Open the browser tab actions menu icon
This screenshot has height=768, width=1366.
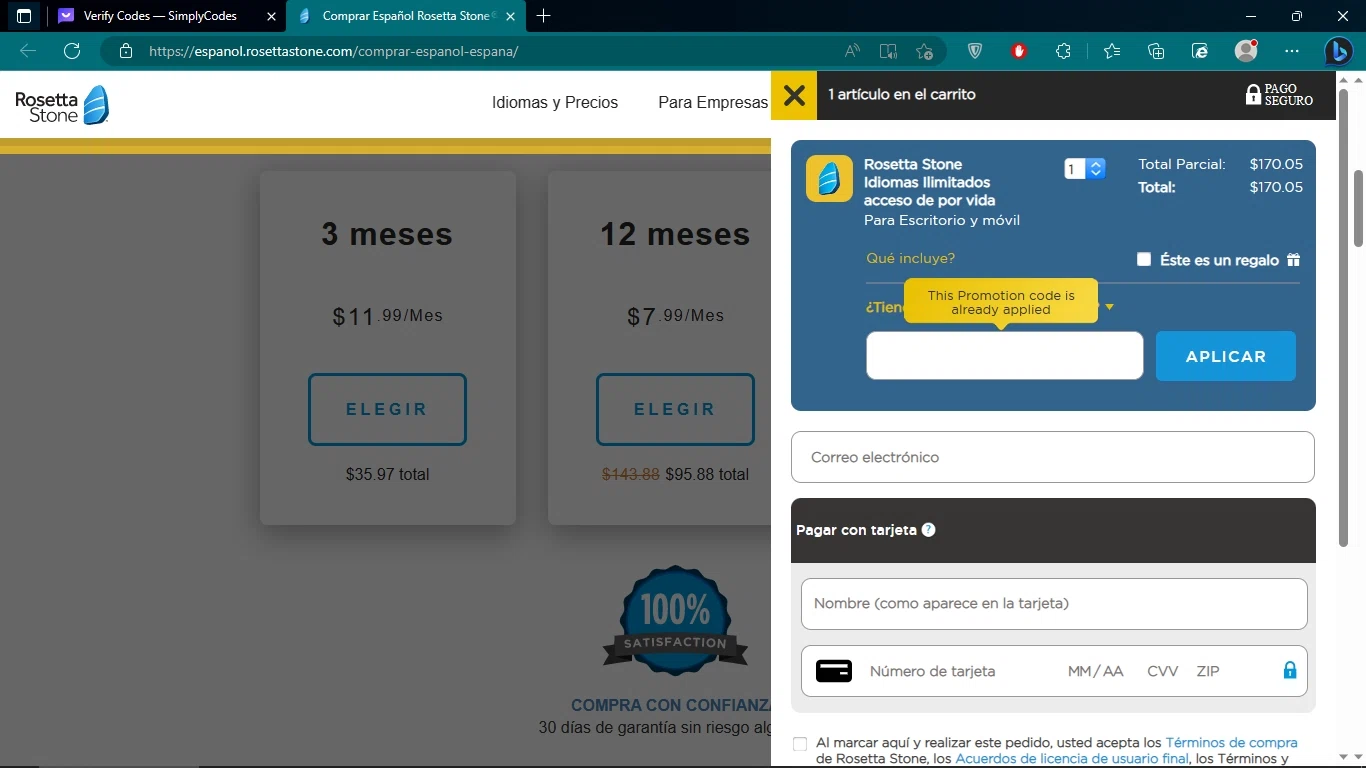tap(24, 16)
